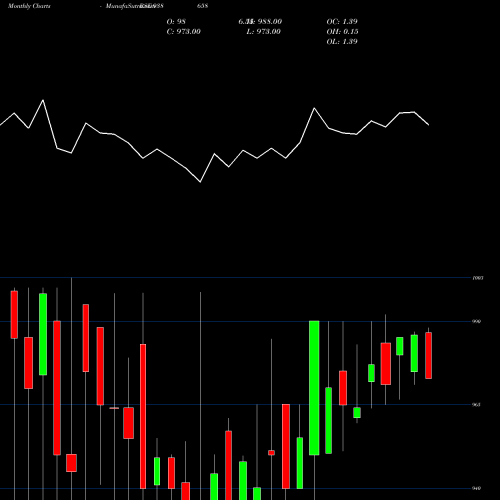500x500 pixels.
Task: Click the 'OL: 1.39' reading
Action: (342, 42)
